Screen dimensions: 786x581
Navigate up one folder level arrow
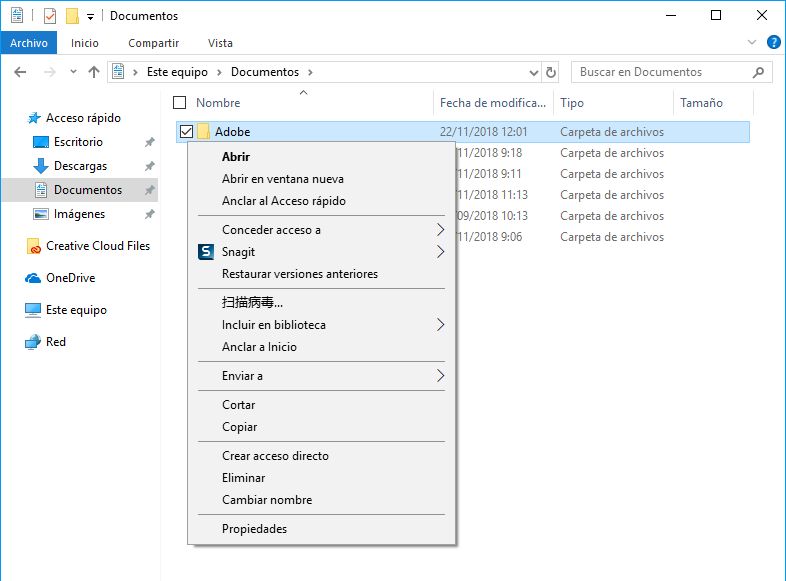click(x=94, y=72)
